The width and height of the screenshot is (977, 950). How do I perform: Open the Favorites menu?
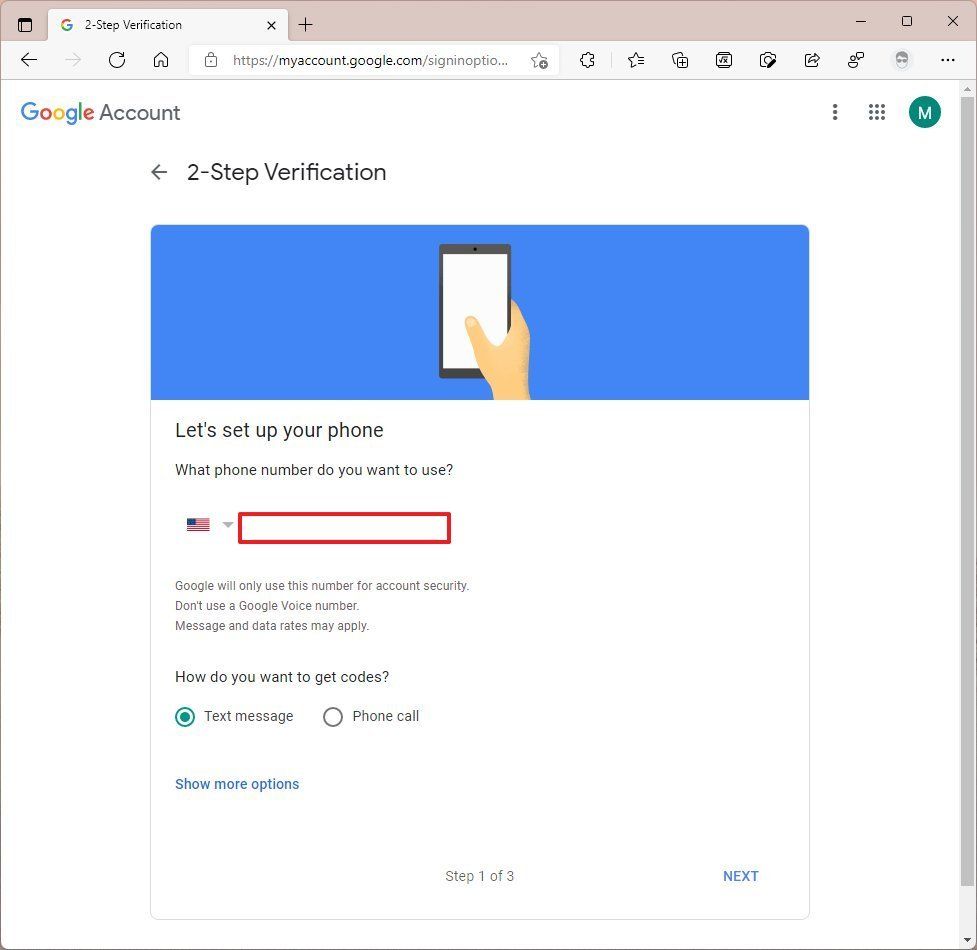pos(636,60)
